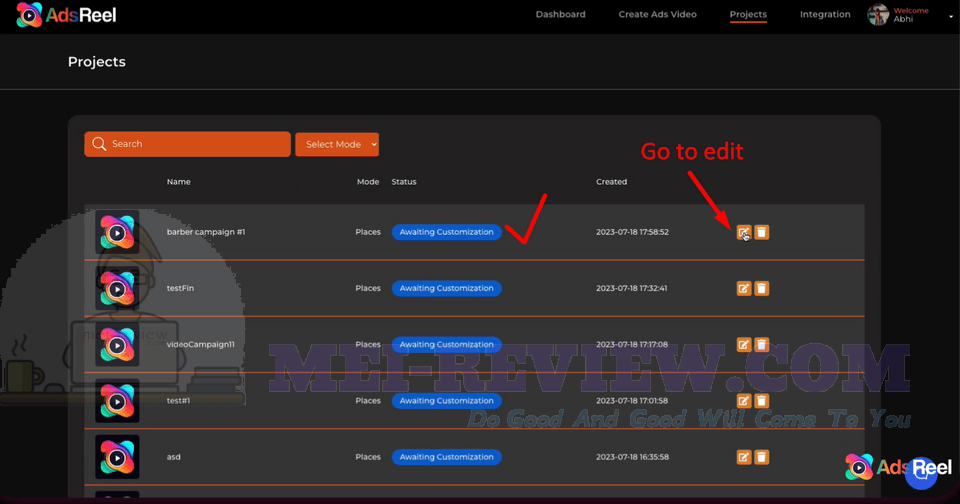Select the videoCampaign11 project name
This screenshot has height=504, width=960.
pyautogui.click(x=200, y=345)
